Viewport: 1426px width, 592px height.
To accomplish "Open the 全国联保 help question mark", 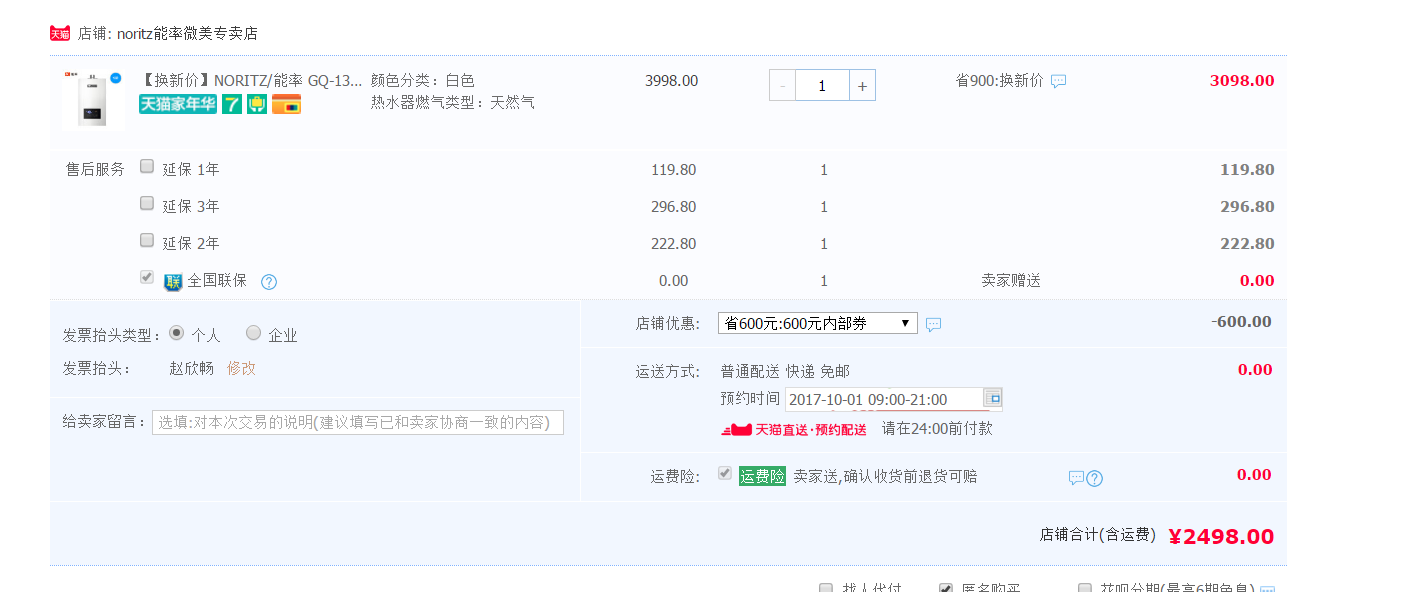I will [269, 282].
